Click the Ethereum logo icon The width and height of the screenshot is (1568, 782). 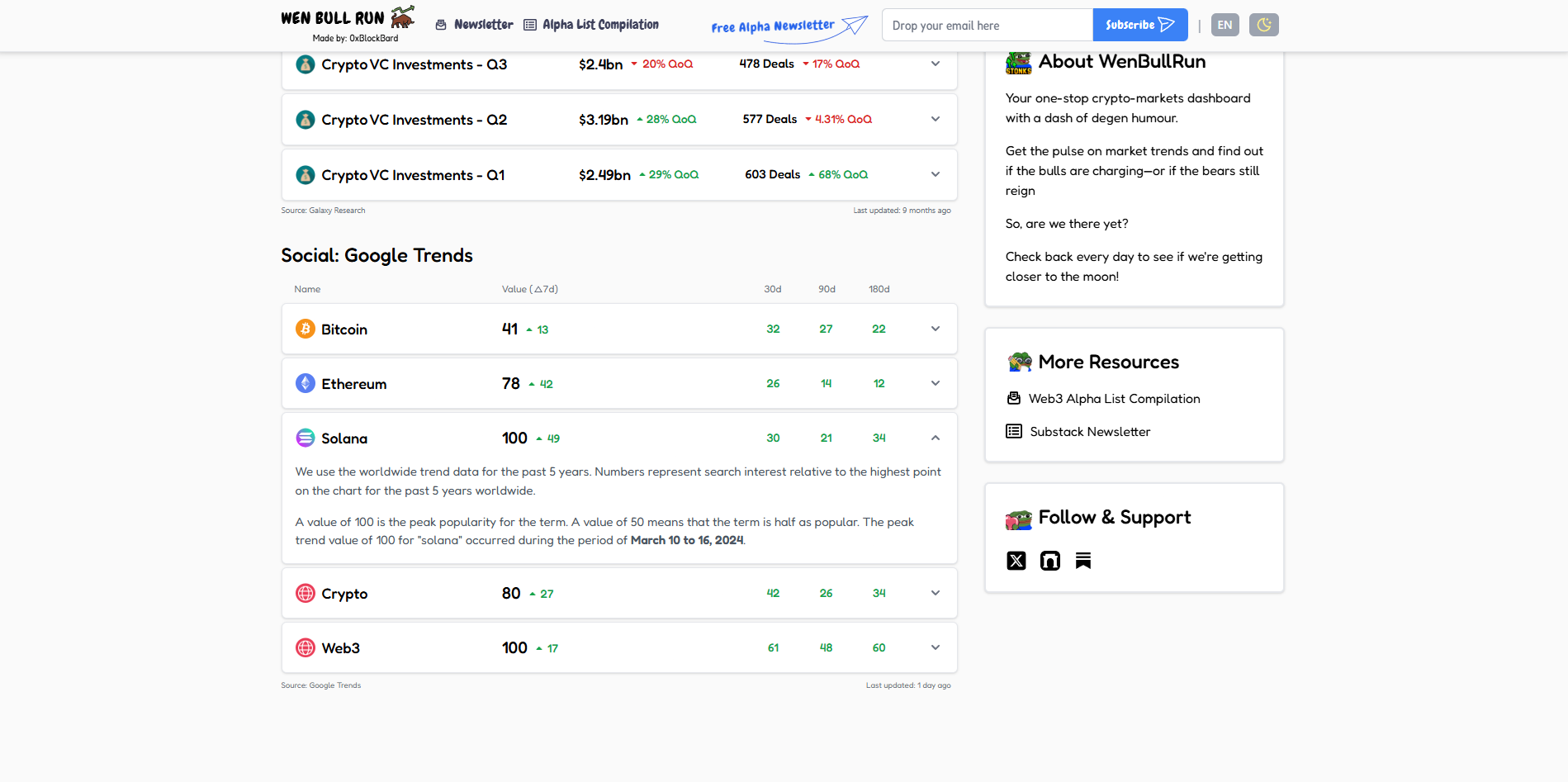306,383
